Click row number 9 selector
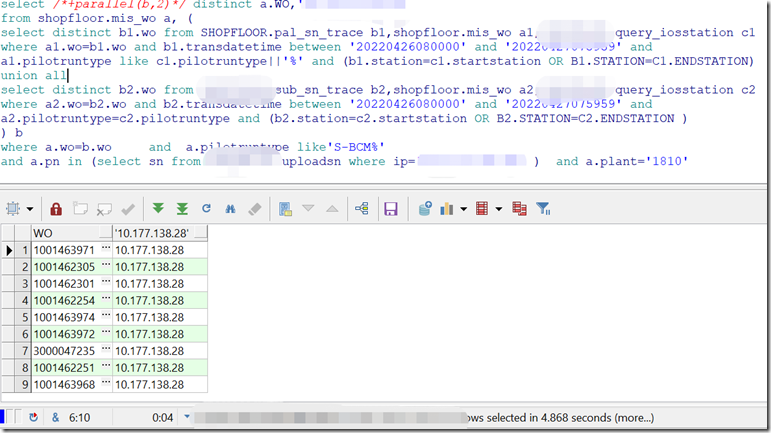Image resolution: width=771 pixels, height=433 pixels. point(23,384)
